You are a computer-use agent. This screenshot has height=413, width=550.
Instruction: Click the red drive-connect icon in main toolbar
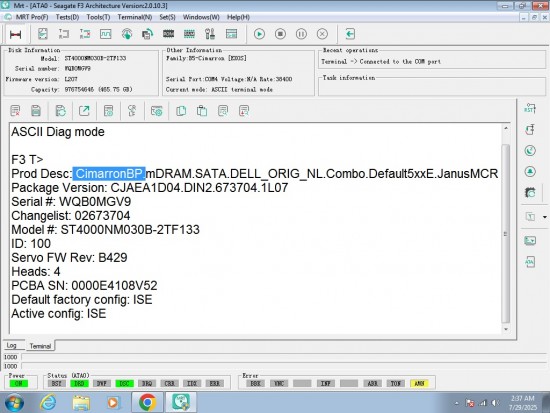(16, 34)
